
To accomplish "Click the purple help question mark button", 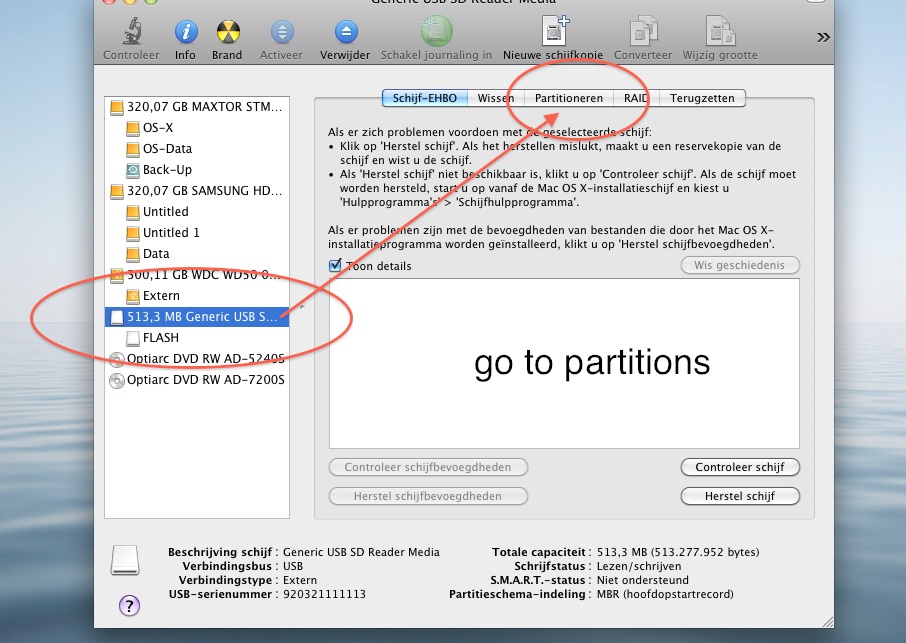I will coord(129,605).
